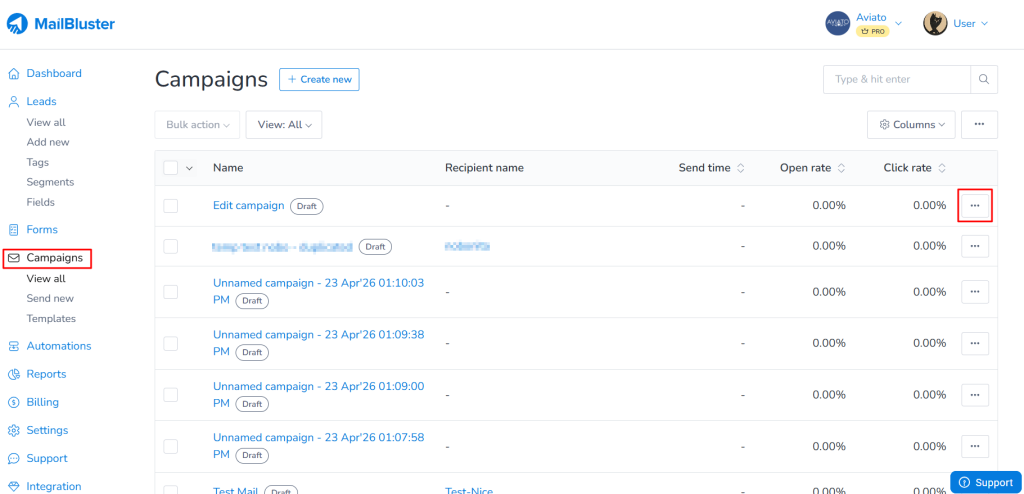The width and height of the screenshot is (1024, 494).
Task: Click the Create new button
Action: [319, 79]
